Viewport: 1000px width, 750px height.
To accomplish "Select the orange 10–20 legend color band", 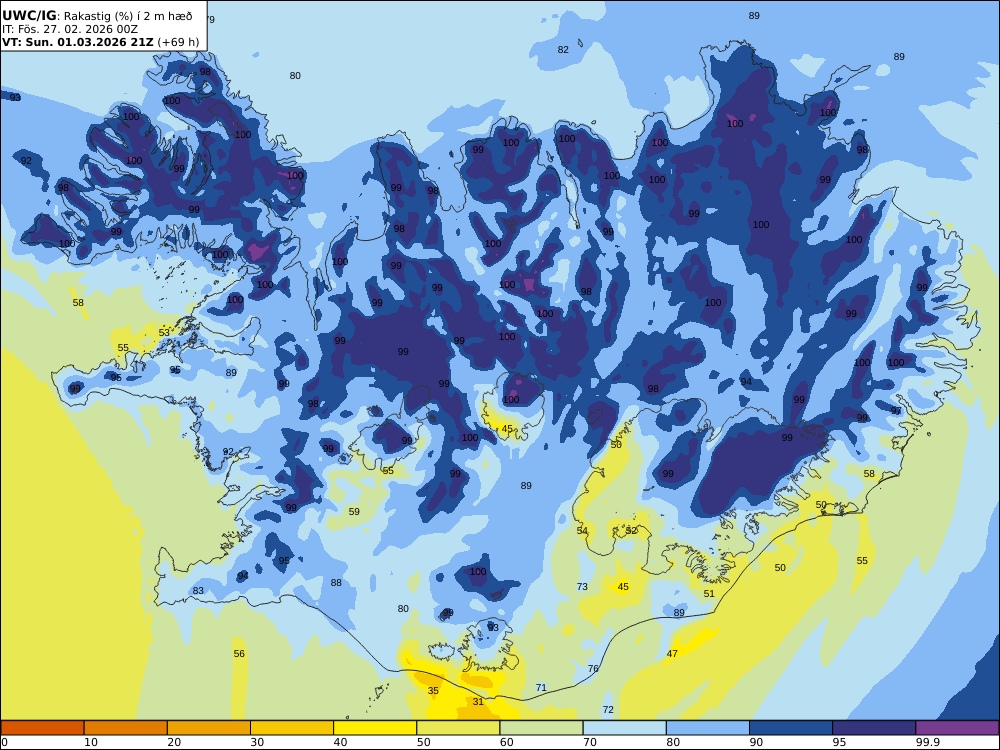I will (126, 728).
